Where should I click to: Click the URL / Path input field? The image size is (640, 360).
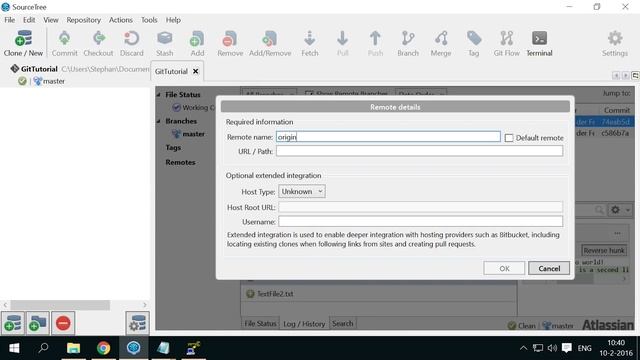(x=420, y=151)
